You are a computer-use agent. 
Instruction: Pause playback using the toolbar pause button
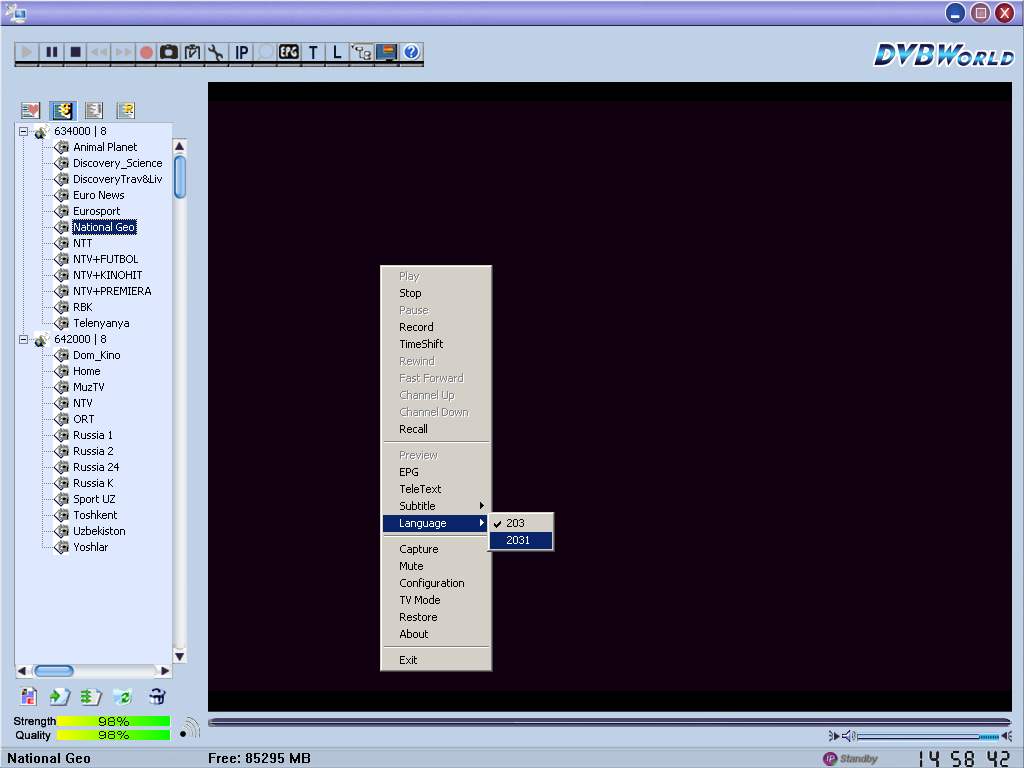[51, 52]
